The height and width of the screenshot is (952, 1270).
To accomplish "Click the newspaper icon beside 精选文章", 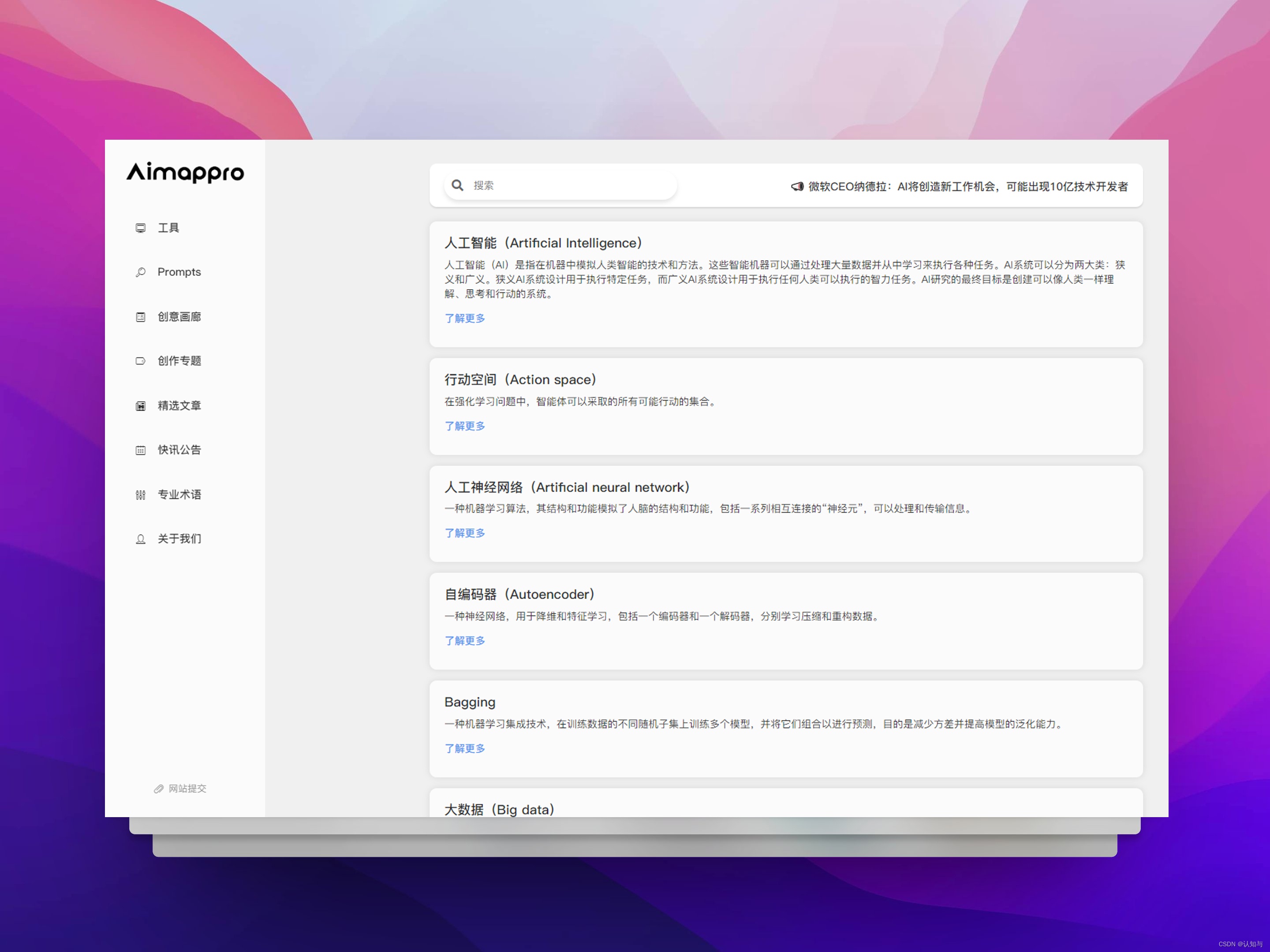I will pos(141,406).
